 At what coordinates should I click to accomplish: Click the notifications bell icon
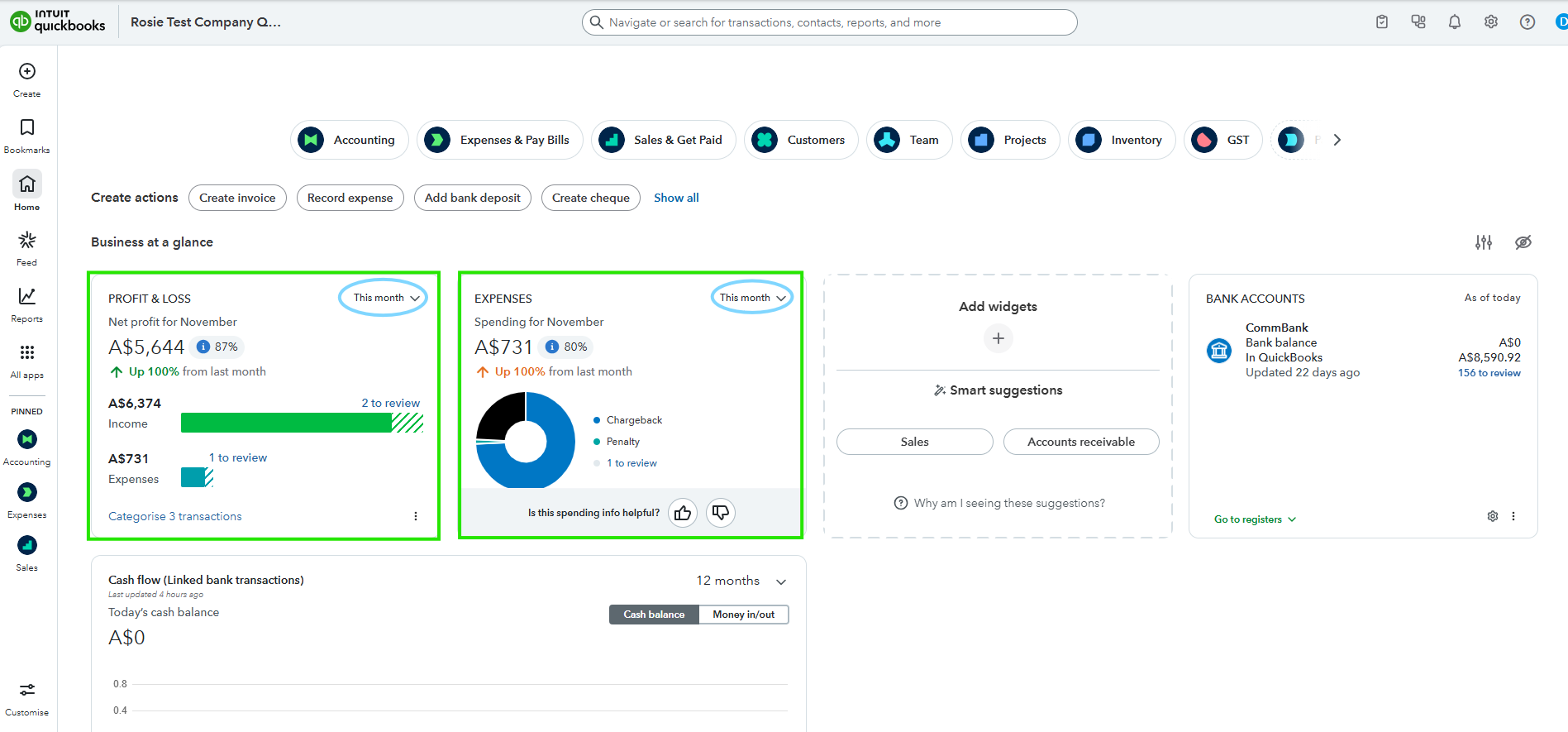(x=1454, y=22)
